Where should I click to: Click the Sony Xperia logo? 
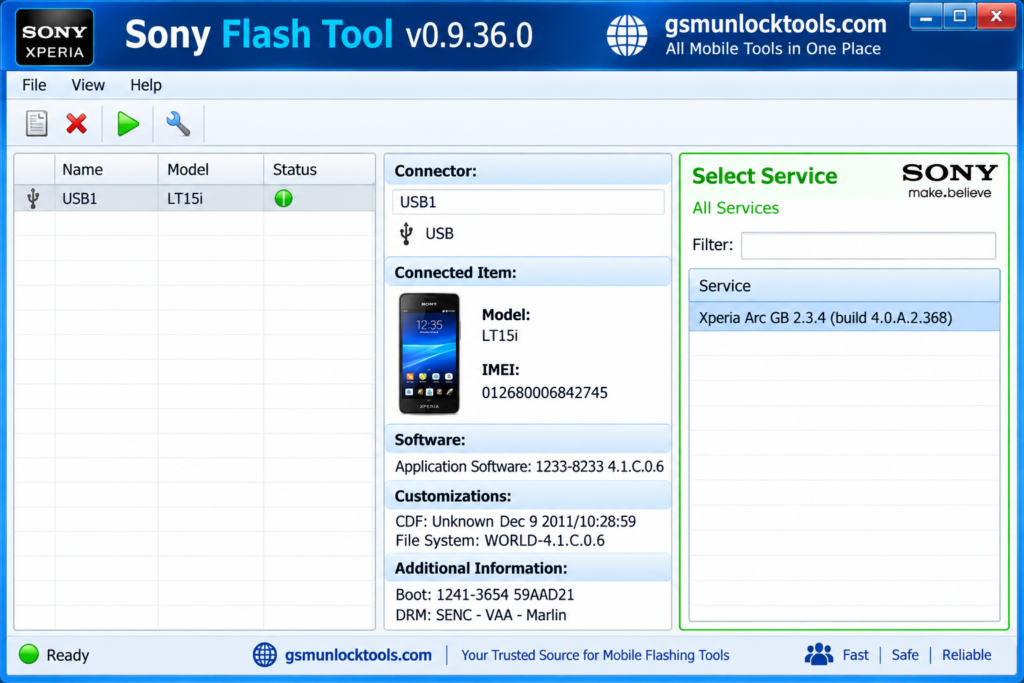[54, 38]
